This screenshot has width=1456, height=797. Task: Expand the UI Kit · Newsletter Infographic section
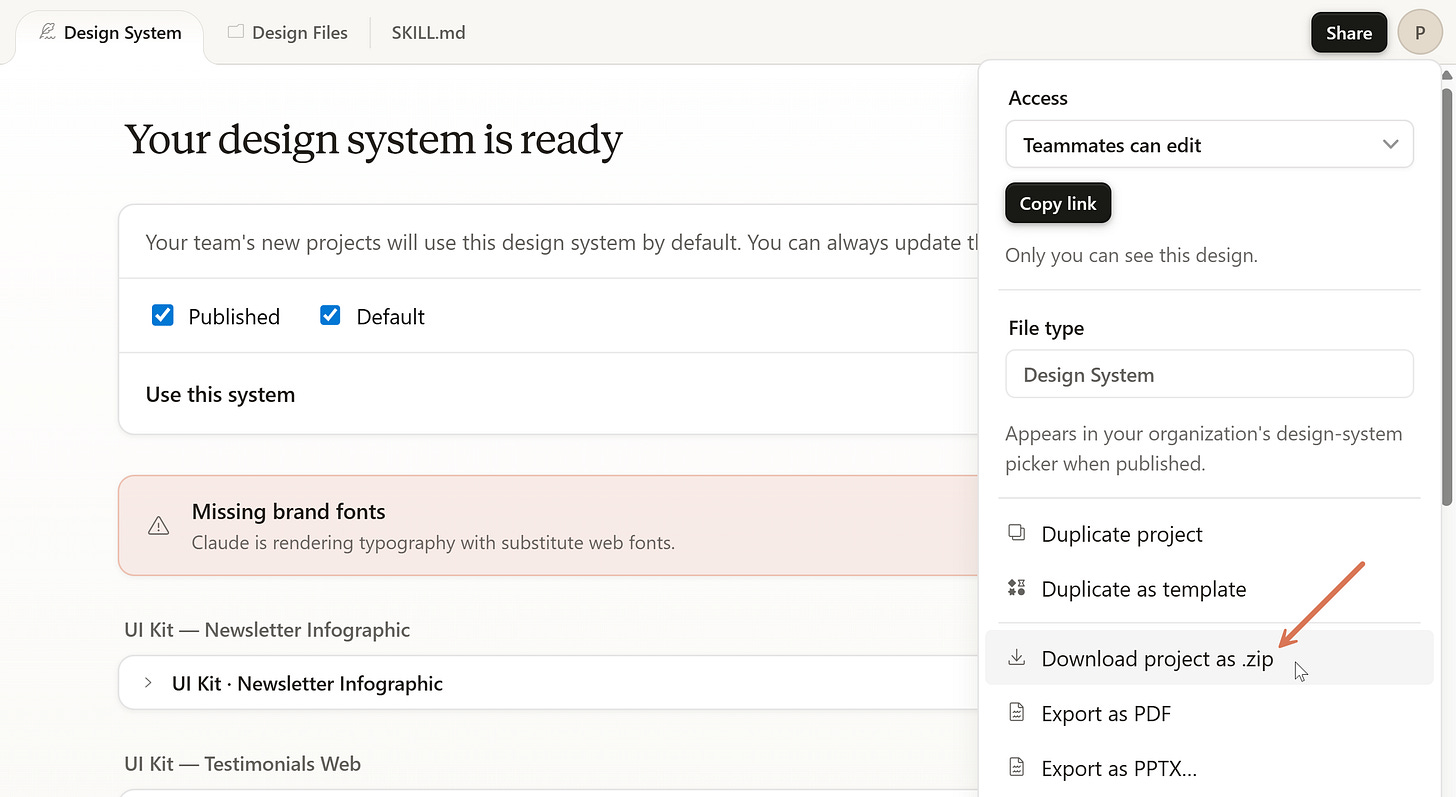(548, 683)
